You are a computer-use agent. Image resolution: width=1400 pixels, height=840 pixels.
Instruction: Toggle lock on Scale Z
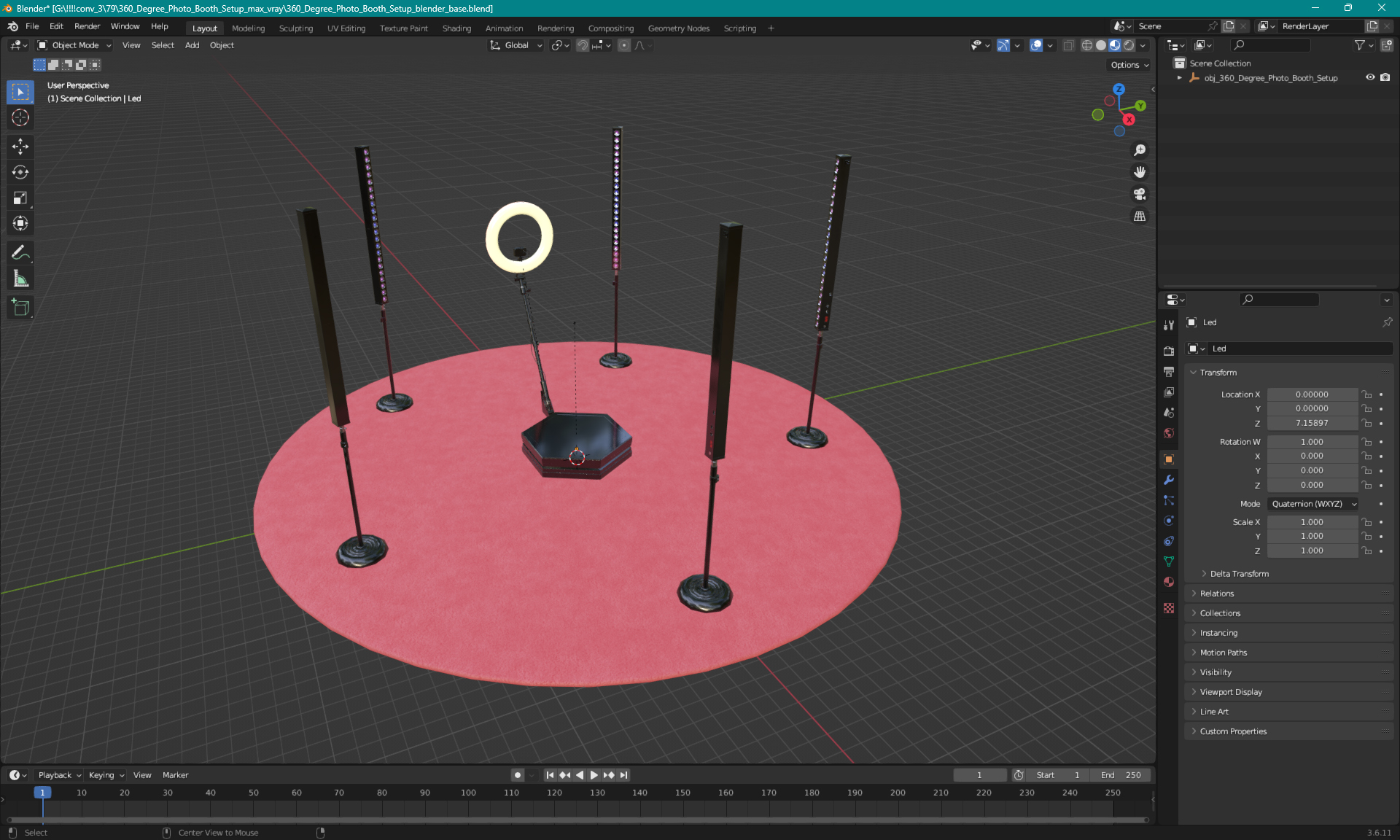point(1367,551)
